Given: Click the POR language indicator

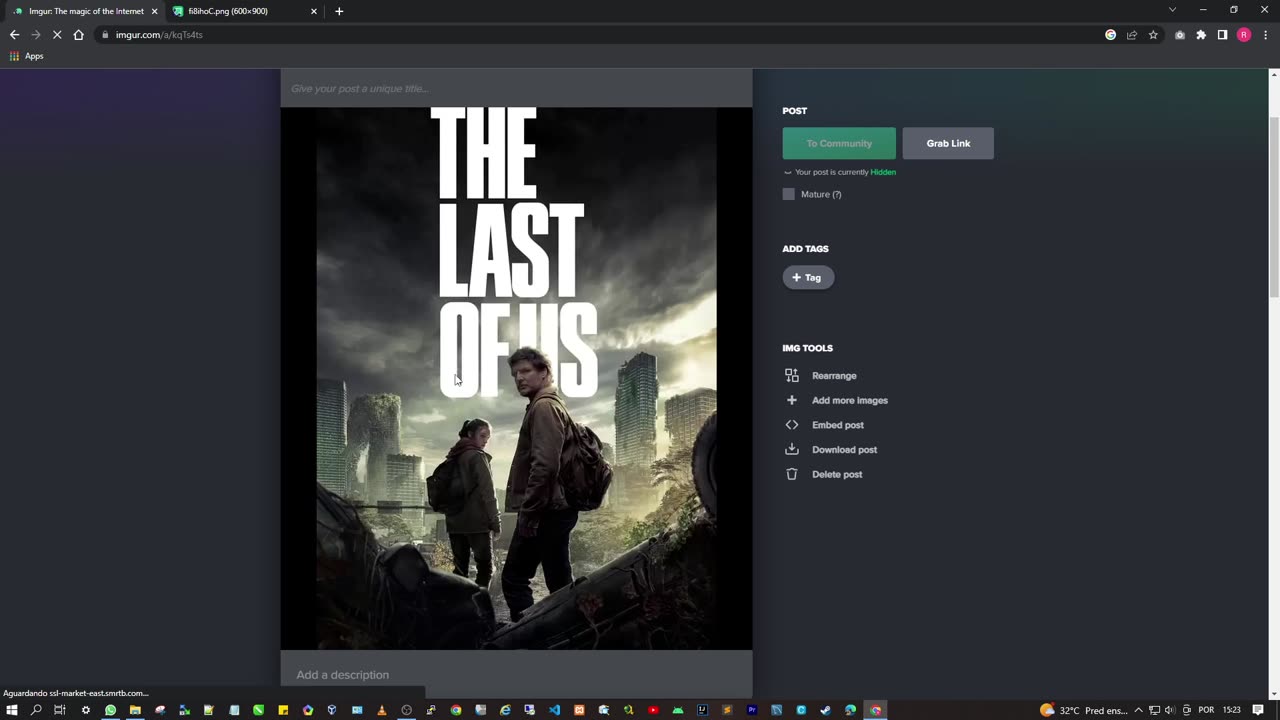Looking at the screenshot, I should [x=1206, y=710].
